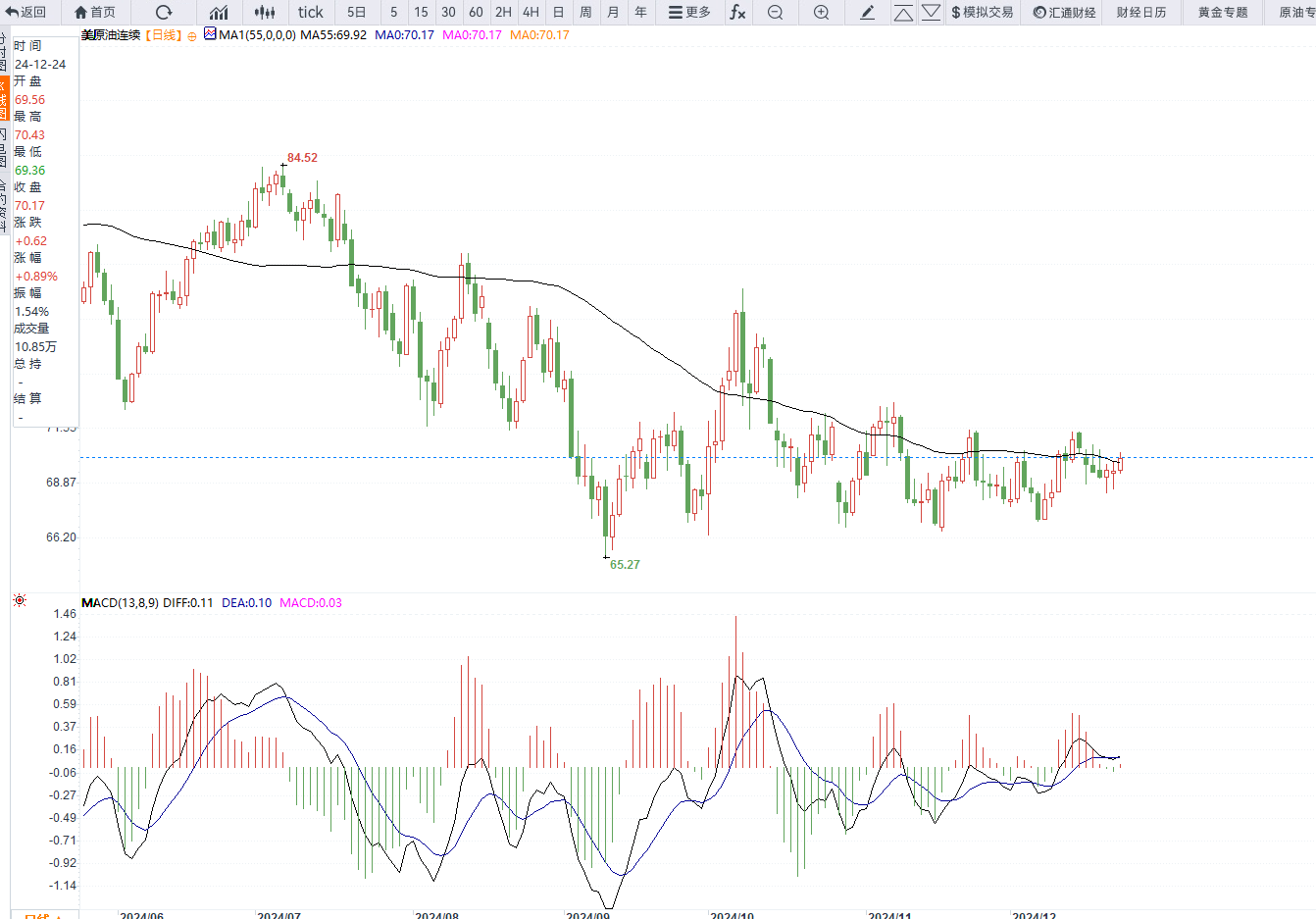
Task: Click the 返回 back arrow button
Action: tap(25, 12)
